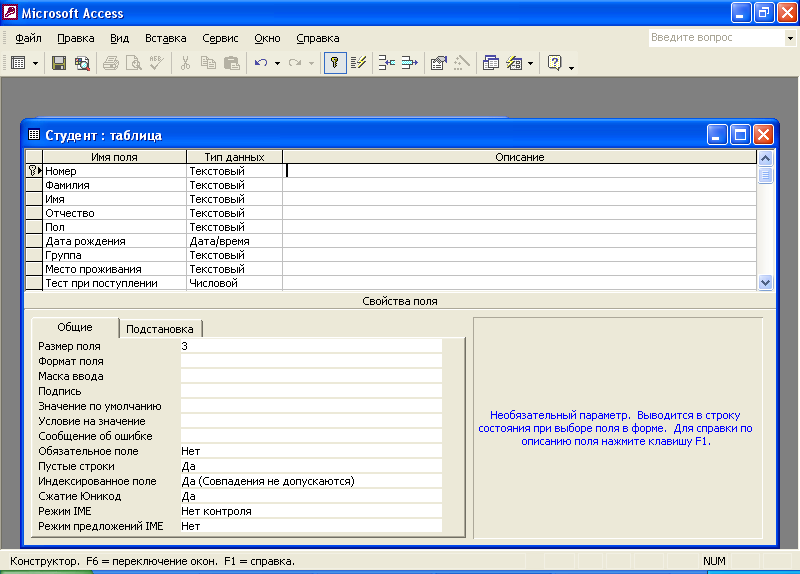This screenshot has height=574, width=800.
Task: Click the Имя field name cell
Action: tap(114, 199)
